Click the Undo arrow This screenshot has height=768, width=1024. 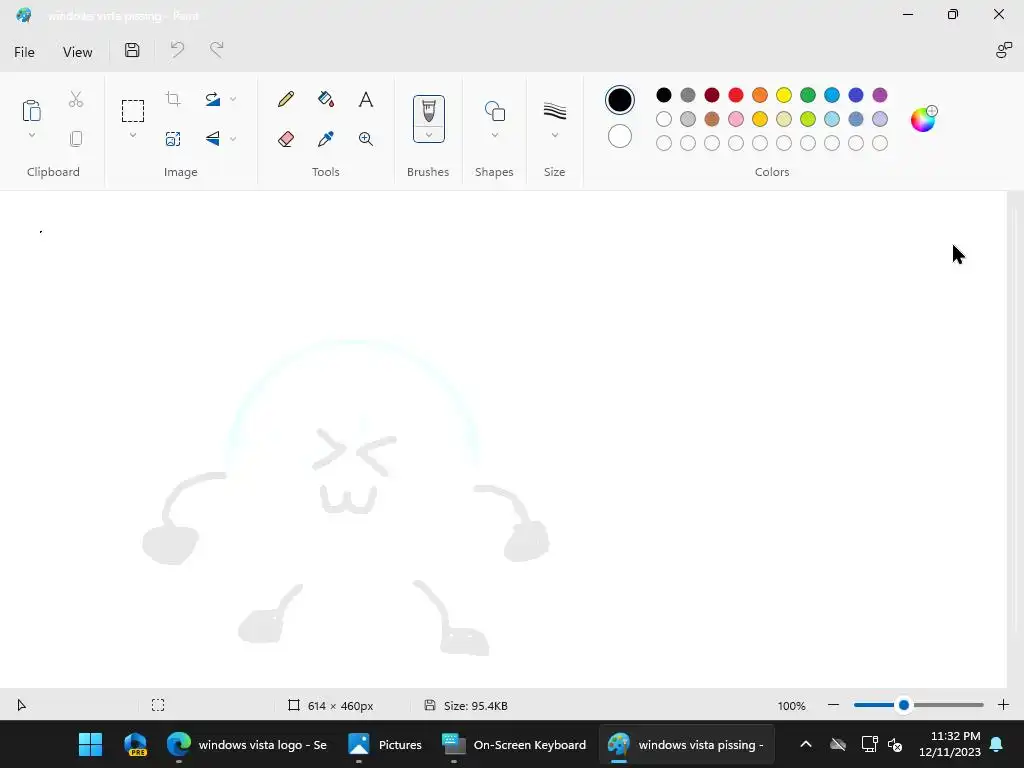[177, 50]
